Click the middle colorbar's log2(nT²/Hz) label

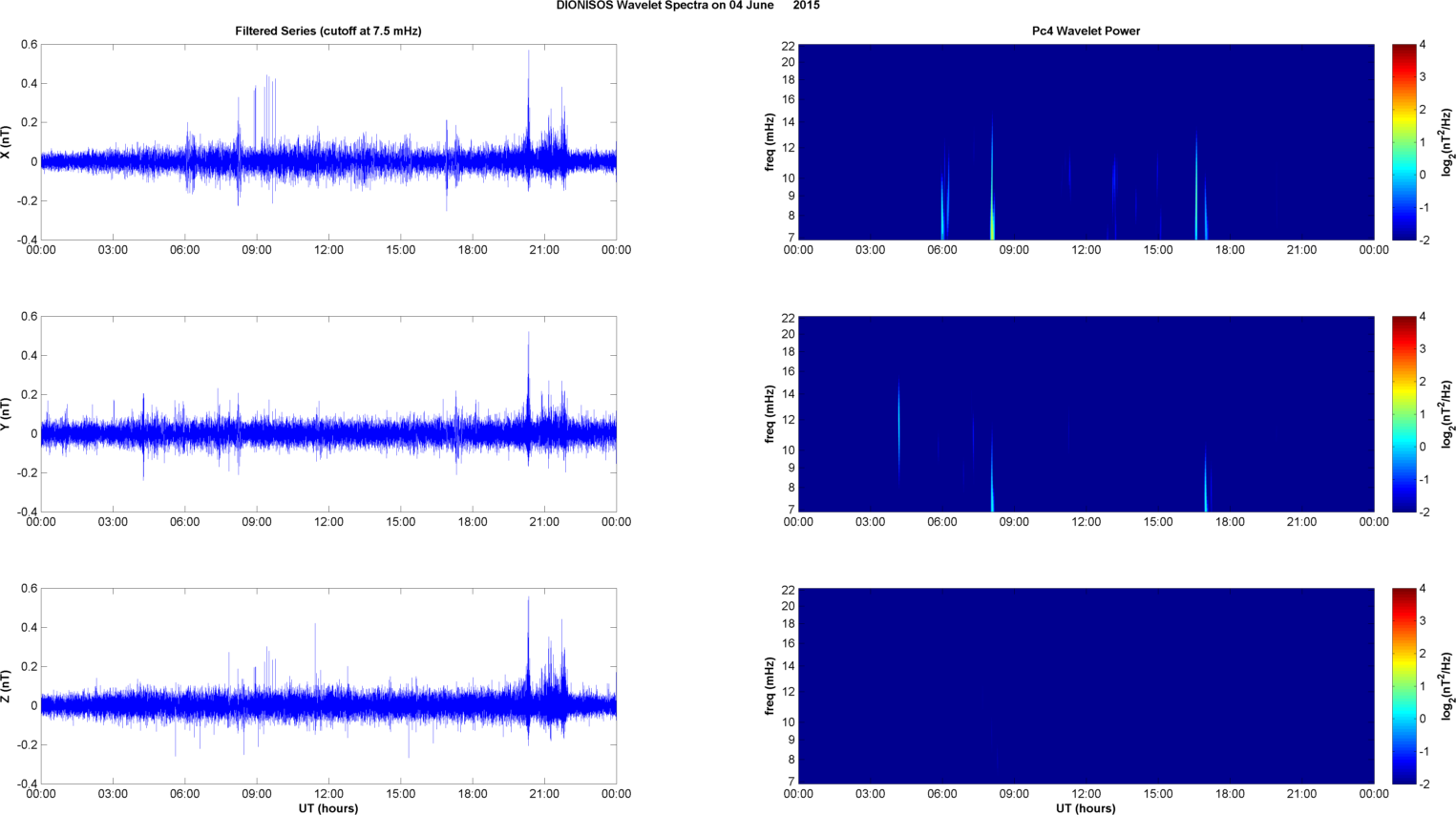tap(1446, 414)
